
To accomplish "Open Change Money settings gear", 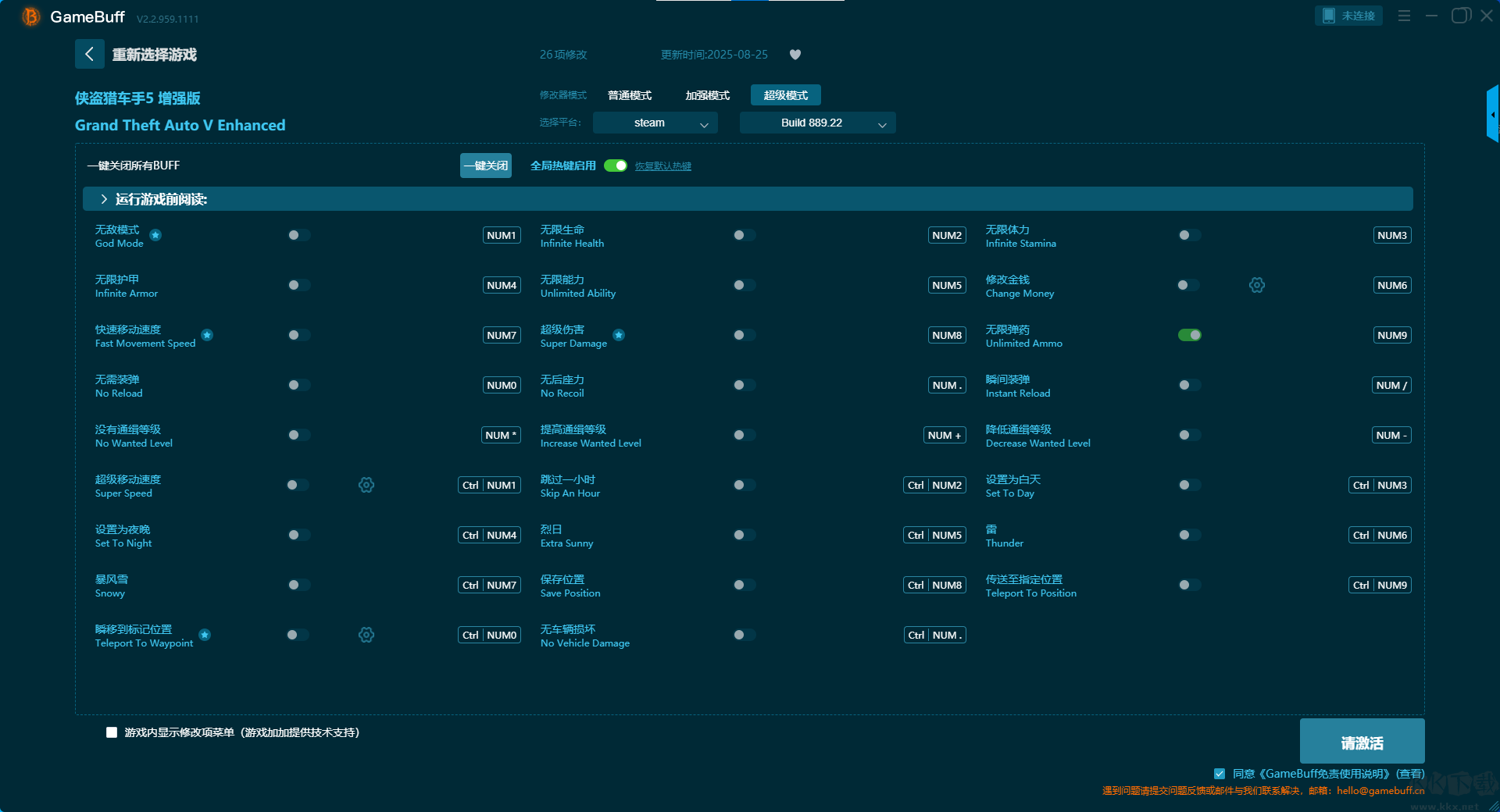I will (x=1256, y=285).
